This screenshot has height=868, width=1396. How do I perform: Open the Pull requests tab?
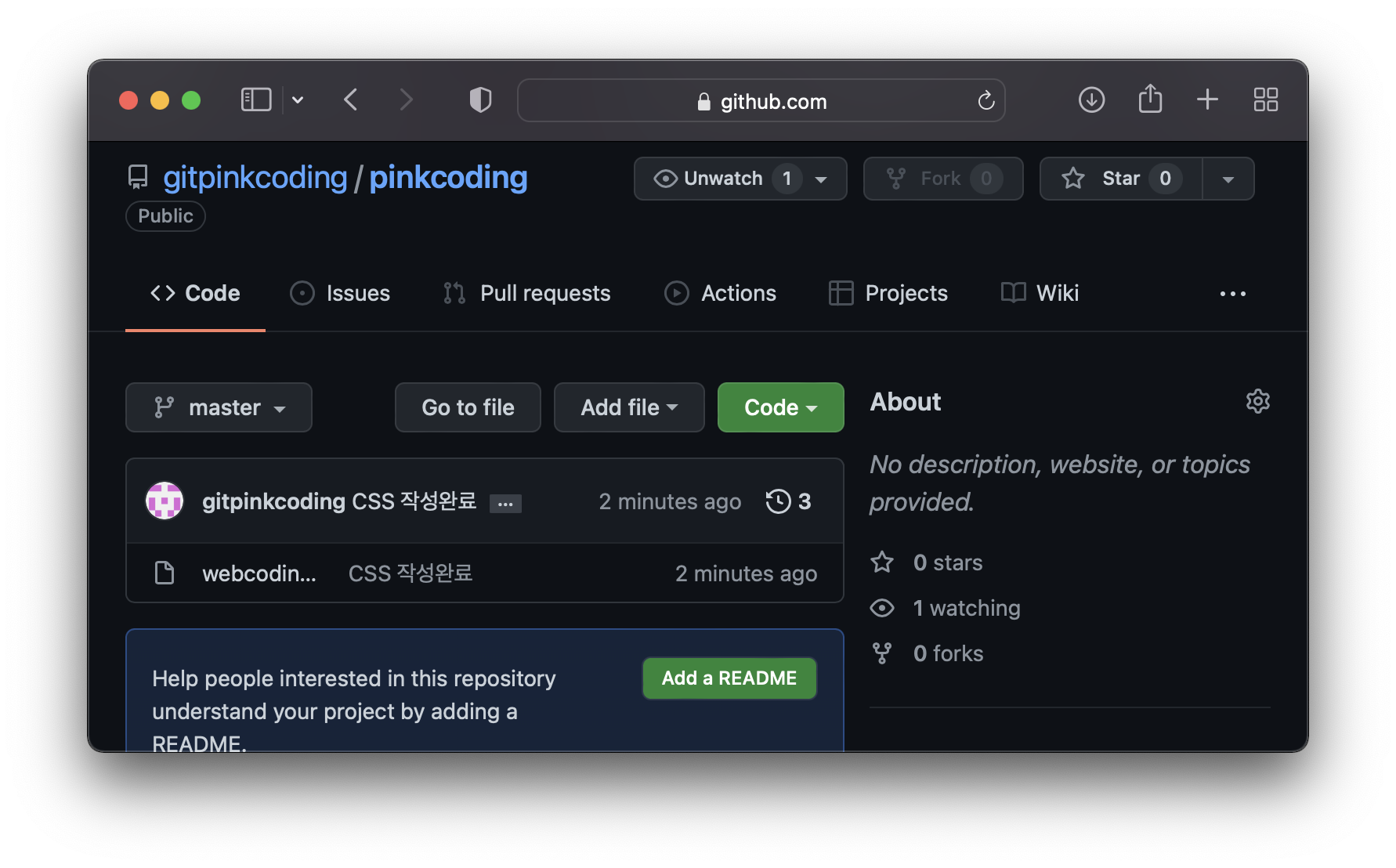pos(526,293)
